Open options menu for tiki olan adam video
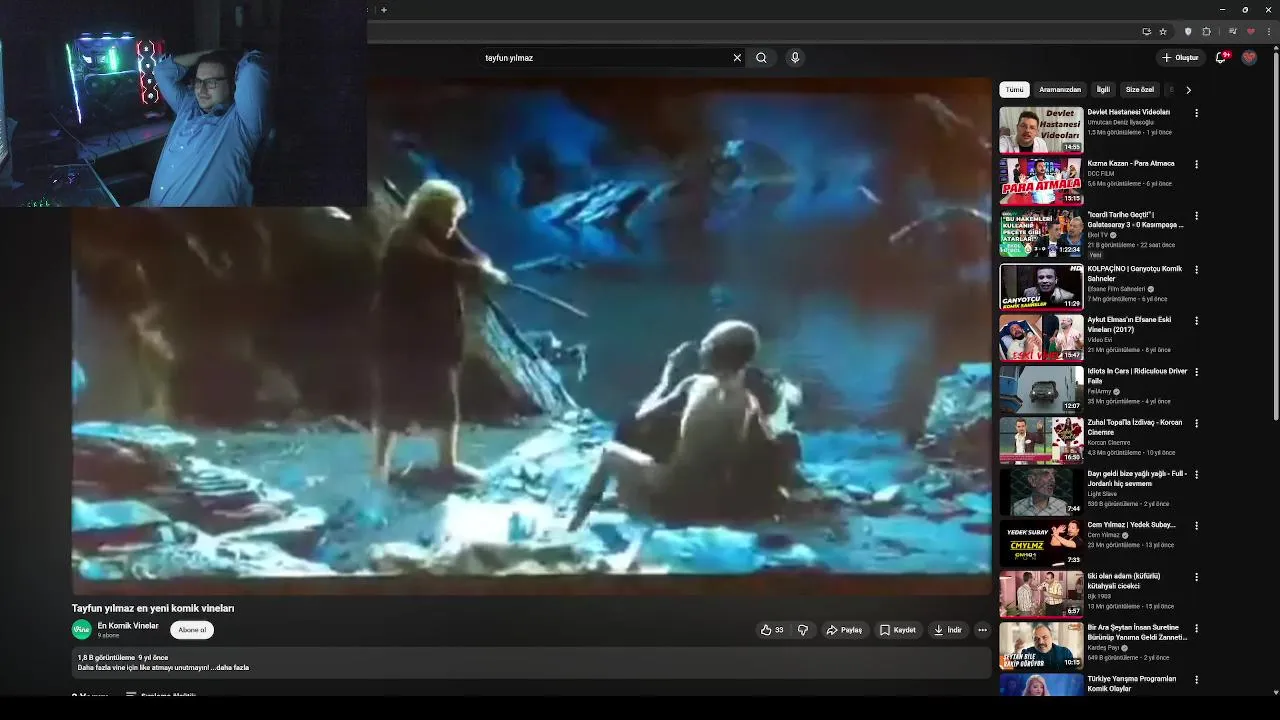1280x720 pixels. 1196,577
